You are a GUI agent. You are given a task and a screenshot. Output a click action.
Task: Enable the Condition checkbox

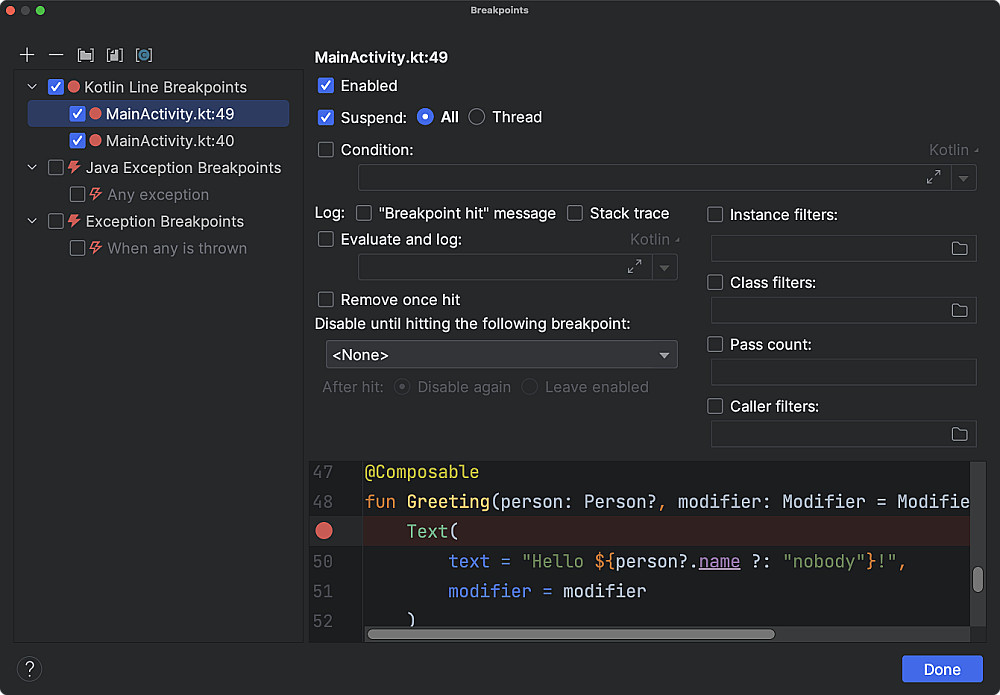tap(326, 150)
